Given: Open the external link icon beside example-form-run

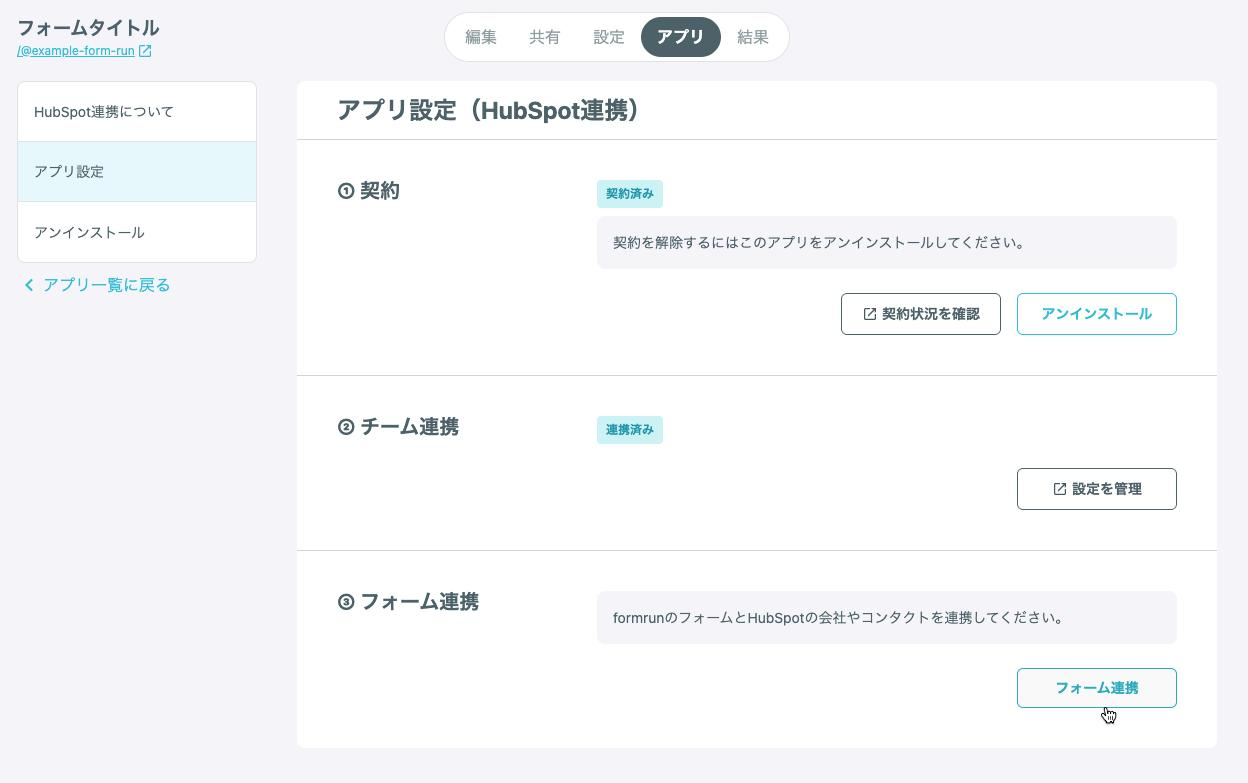Looking at the screenshot, I should point(145,51).
